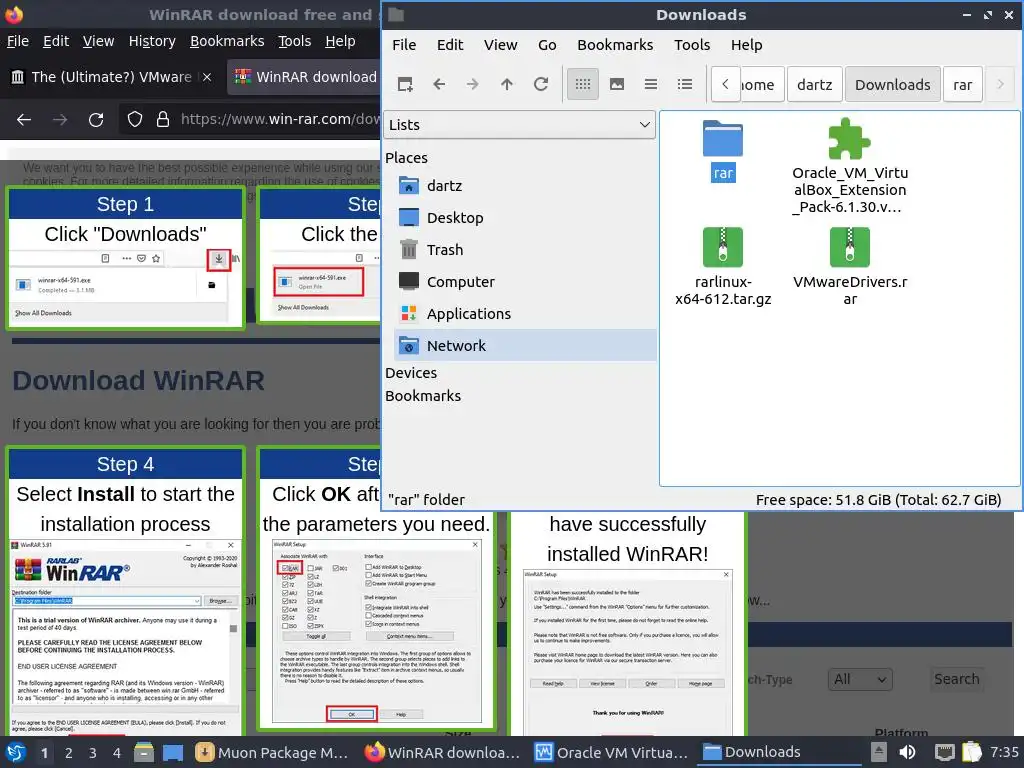Reload the Downloads folder view
Screen dimensions: 1024x768
pyautogui.click(x=541, y=84)
